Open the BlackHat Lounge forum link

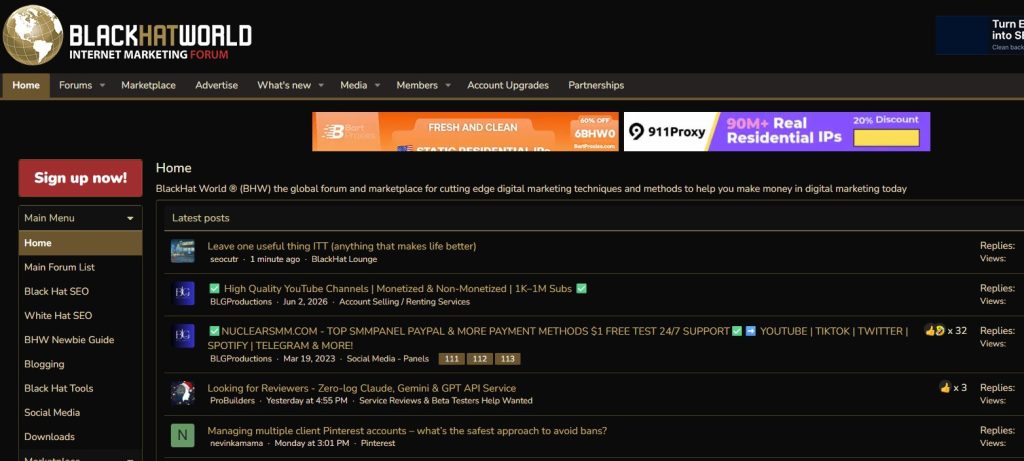(344, 259)
